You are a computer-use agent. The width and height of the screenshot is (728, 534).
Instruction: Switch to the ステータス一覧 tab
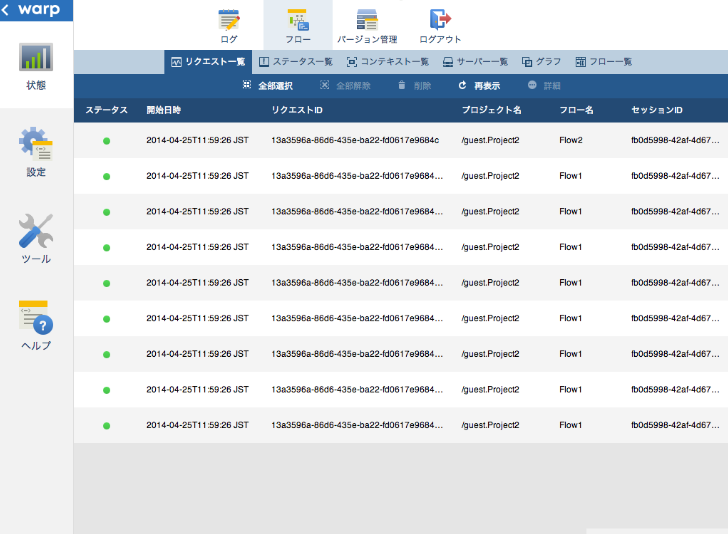pos(295,62)
